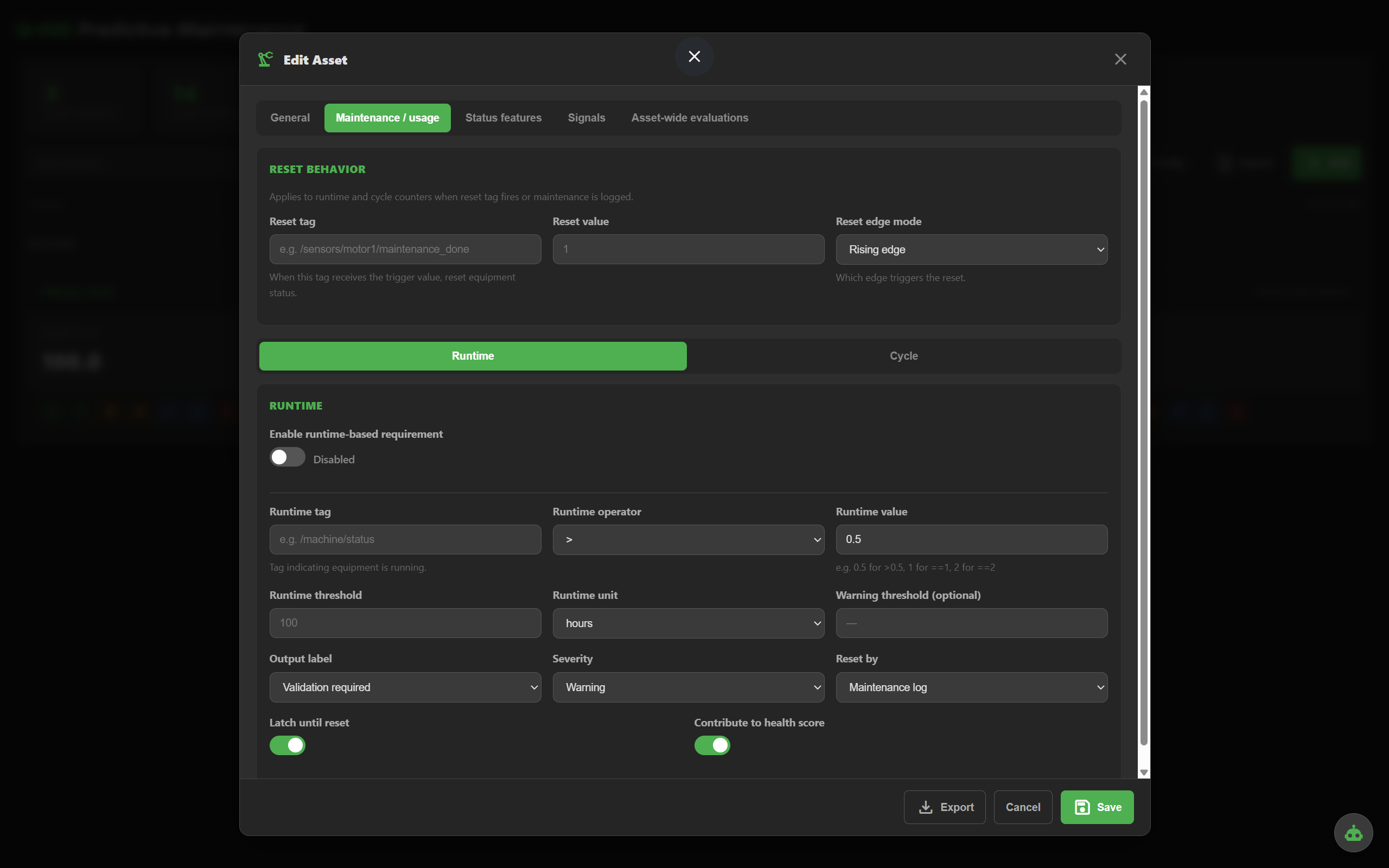1389x868 pixels.
Task: Click the Runtime value field showing 0.5
Action: pyautogui.click(x=971, y=539)
